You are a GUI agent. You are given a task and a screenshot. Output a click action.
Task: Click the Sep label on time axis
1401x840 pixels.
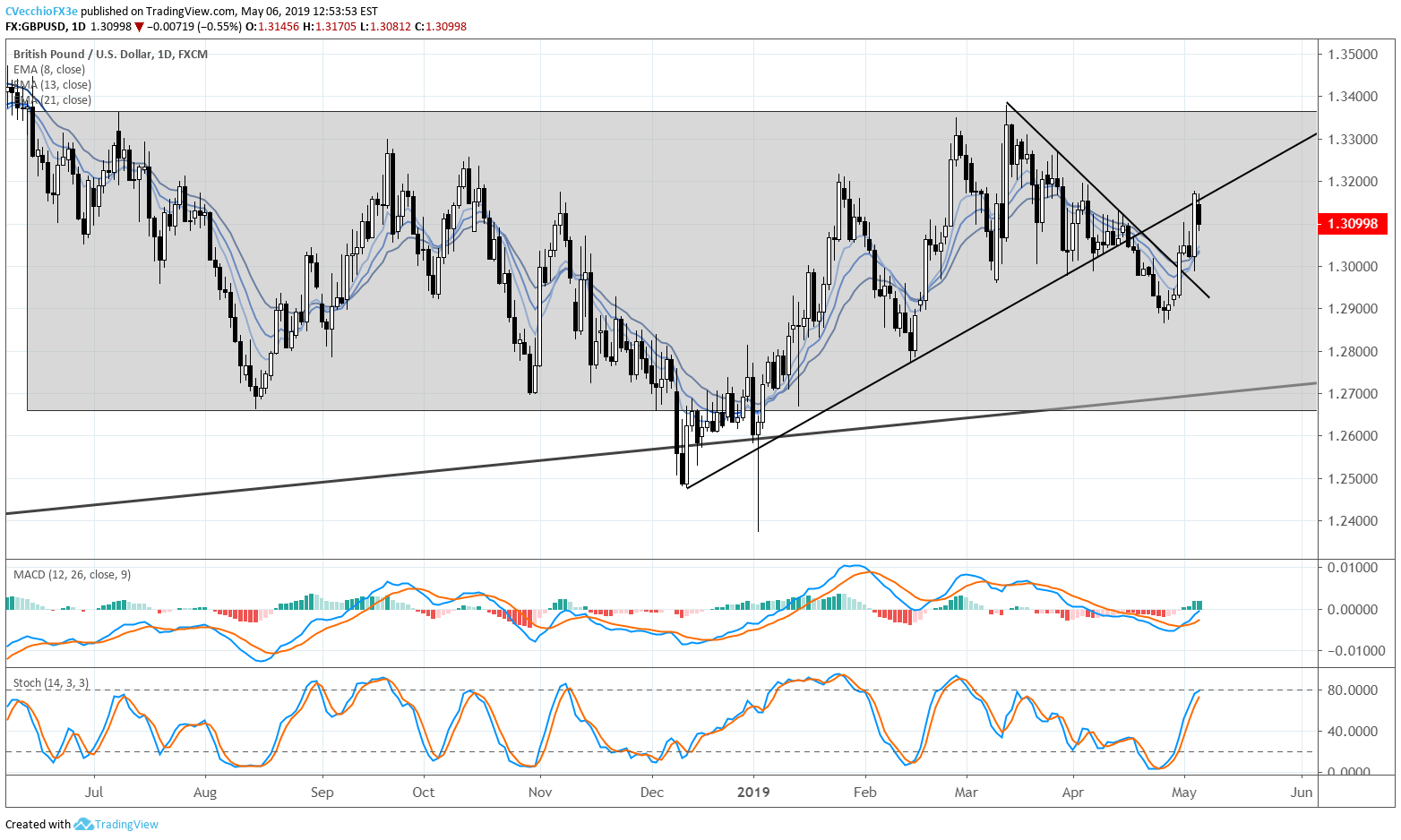point(322,793)
